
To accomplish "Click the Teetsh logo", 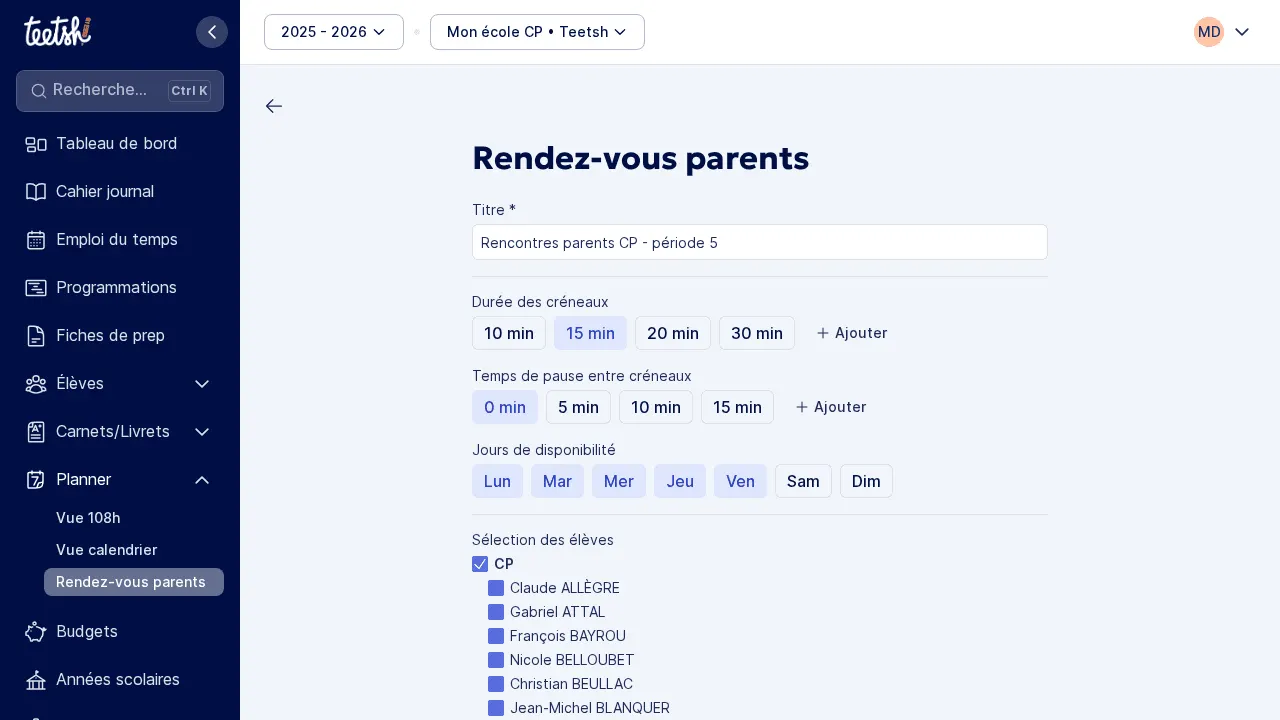I will pyautogui.click(x=58, y=31).
